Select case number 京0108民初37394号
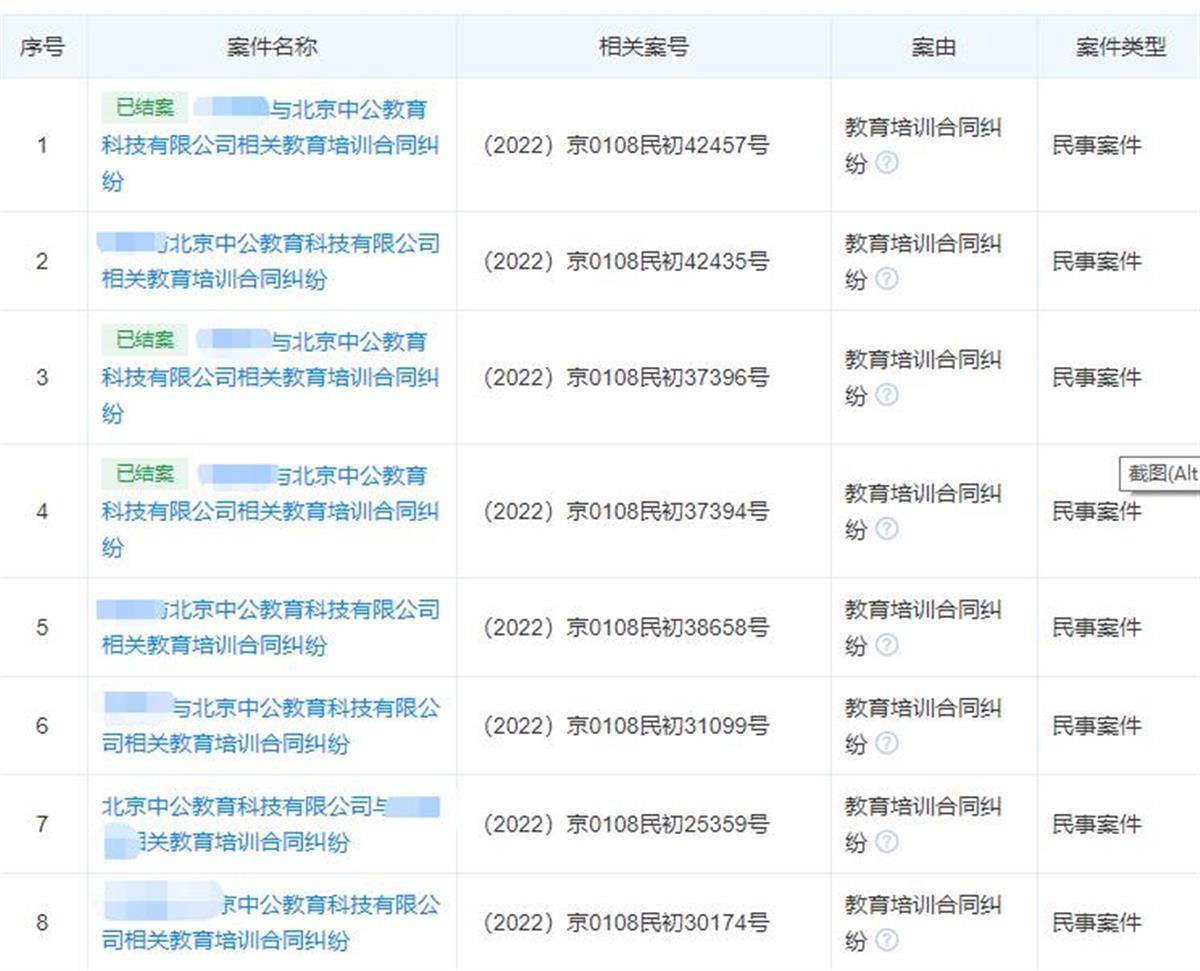 click(x=668, y=512)
